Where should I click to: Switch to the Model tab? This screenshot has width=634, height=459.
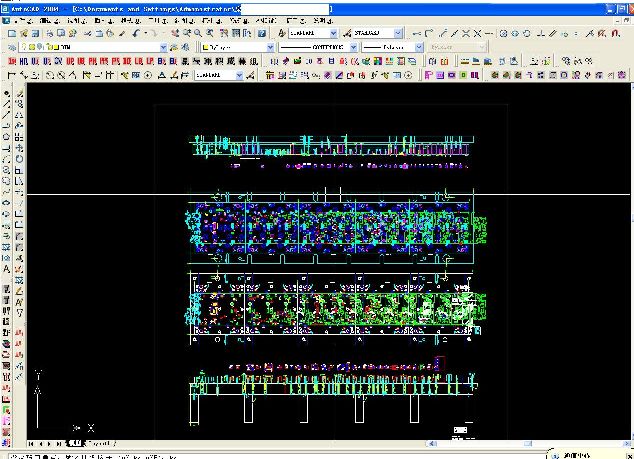click(x=74, y=443)
